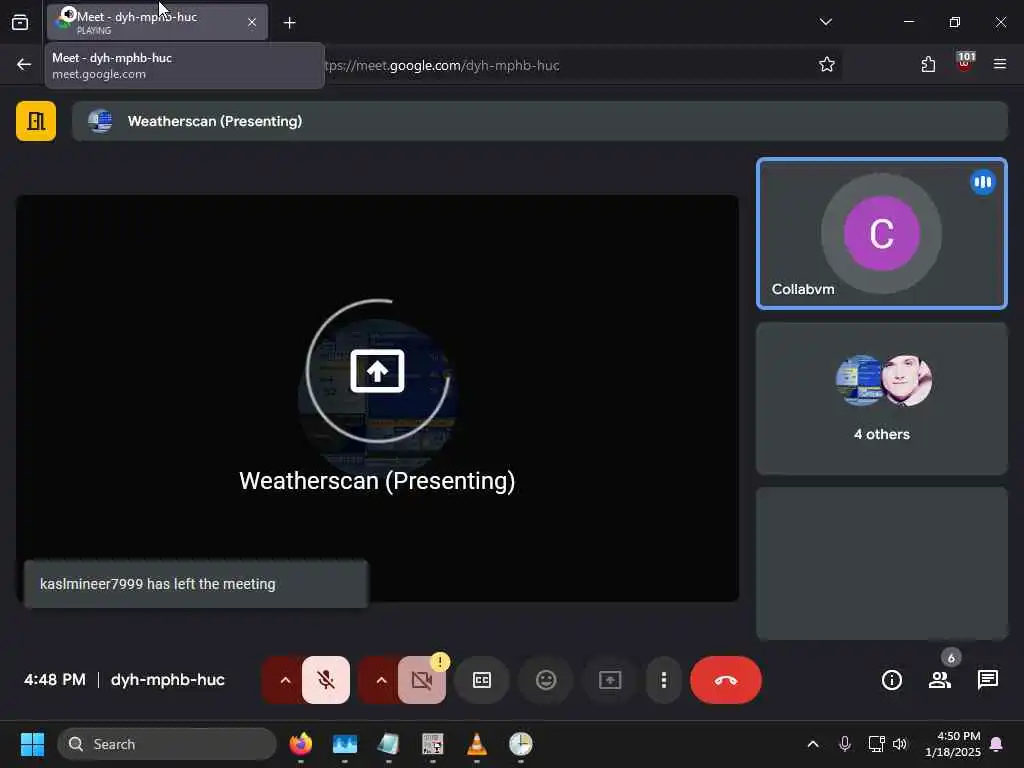The image size is (1024, 768).
Task: Select the Collabvm participant tile
Action: (x=882, y=233)
